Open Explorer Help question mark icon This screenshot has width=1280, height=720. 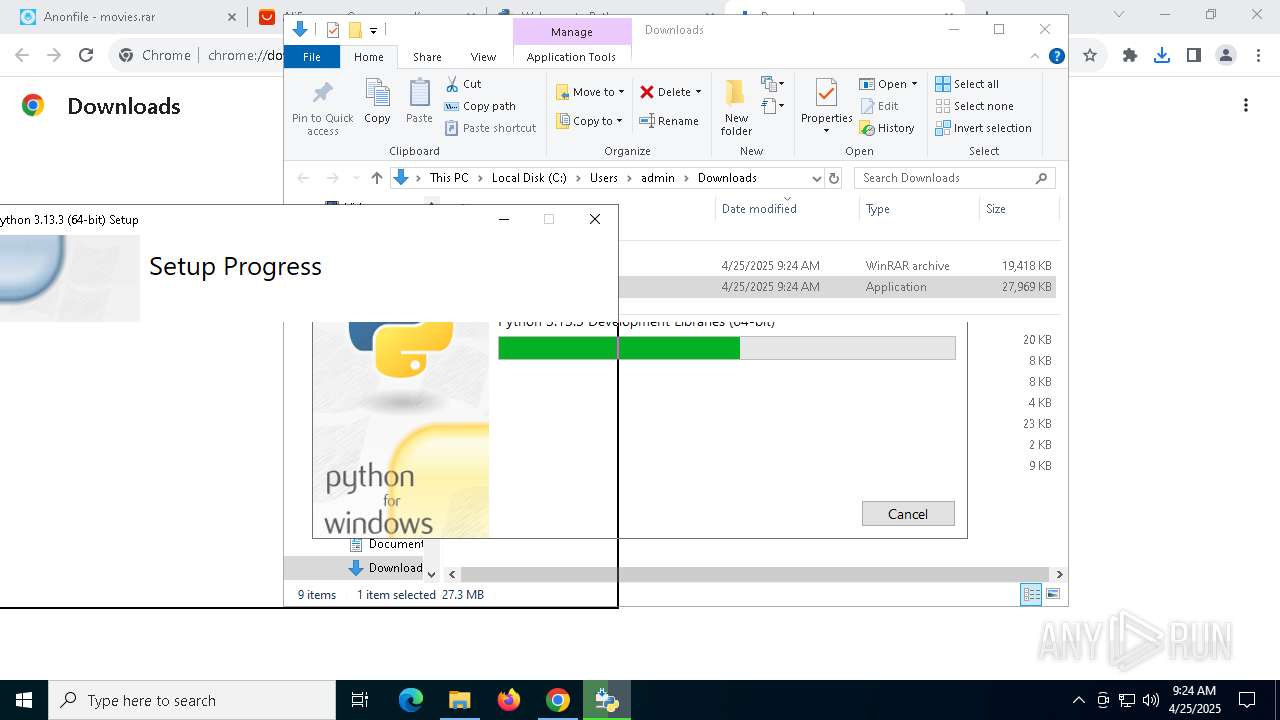1056,57
